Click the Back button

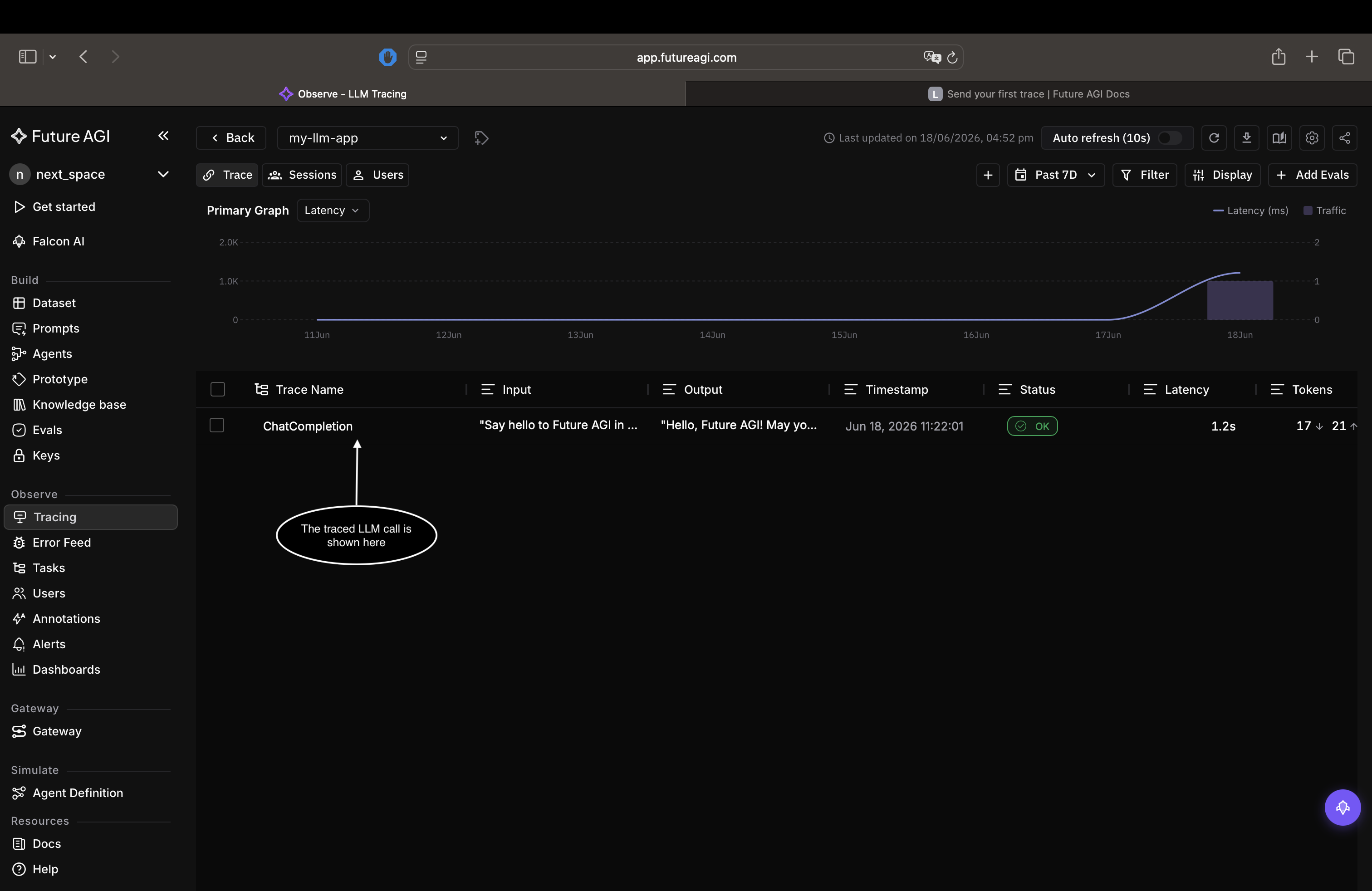(231, 138)
